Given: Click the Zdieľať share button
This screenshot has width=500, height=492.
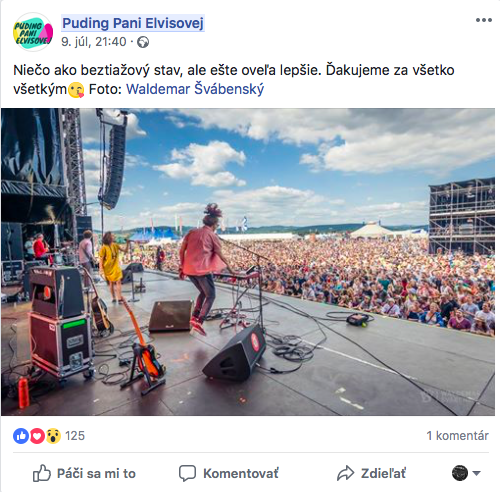Looking at the screenshot, I should [x=371, y=473].
